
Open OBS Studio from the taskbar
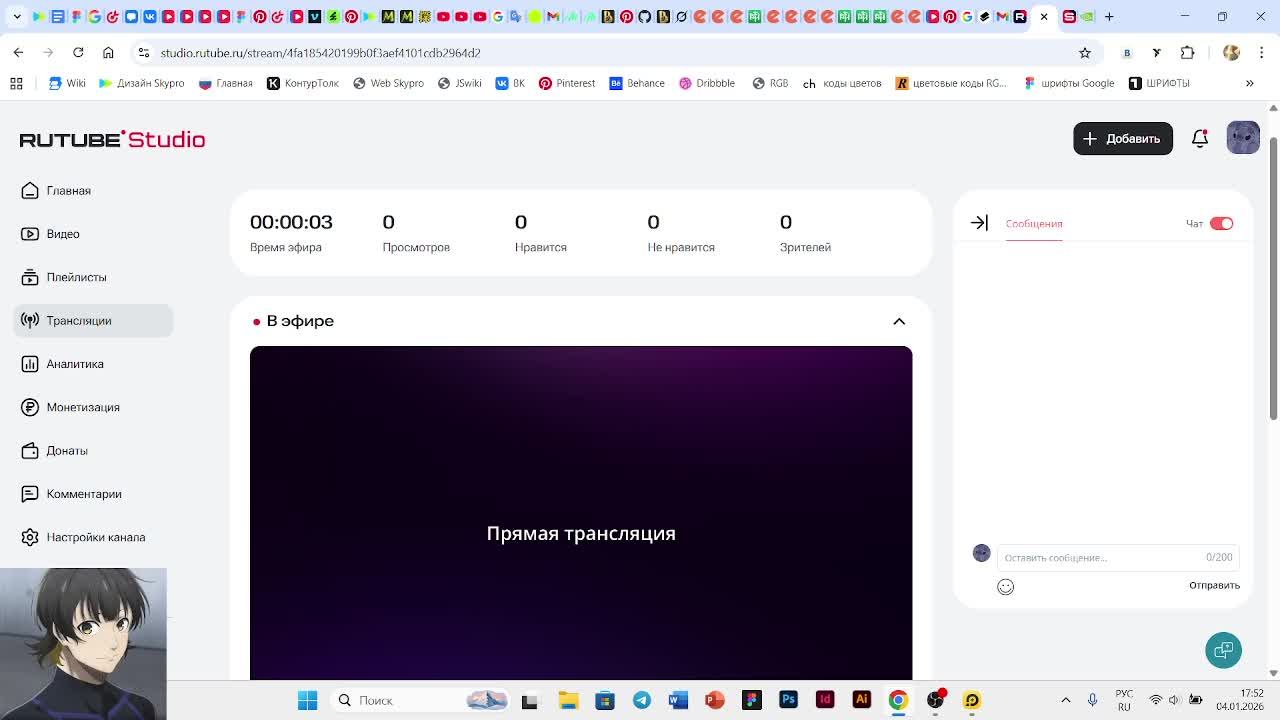pyautogui.click(x=935, y=700)
